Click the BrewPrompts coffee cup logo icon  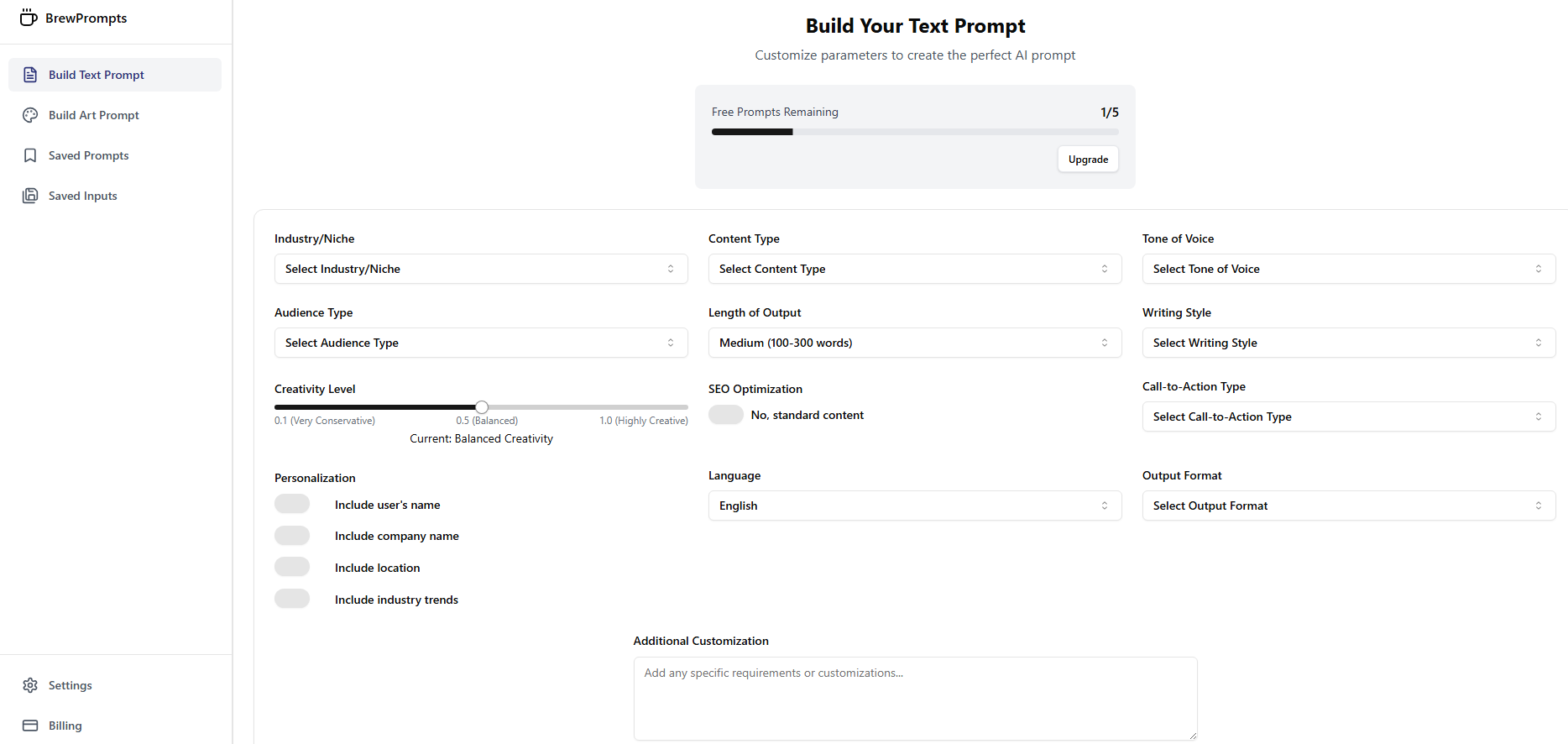[29, 18]
